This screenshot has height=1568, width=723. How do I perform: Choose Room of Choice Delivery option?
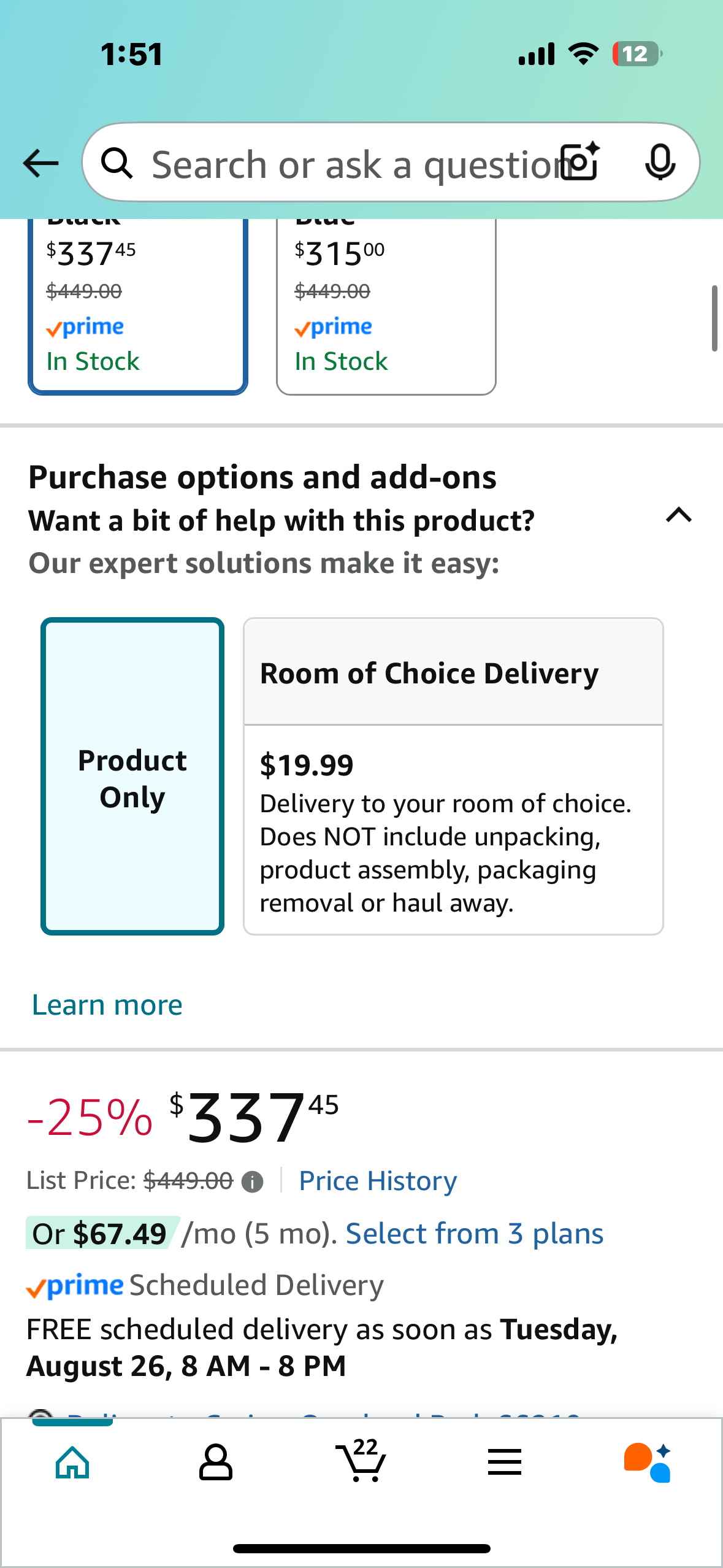tap(453, 776)
